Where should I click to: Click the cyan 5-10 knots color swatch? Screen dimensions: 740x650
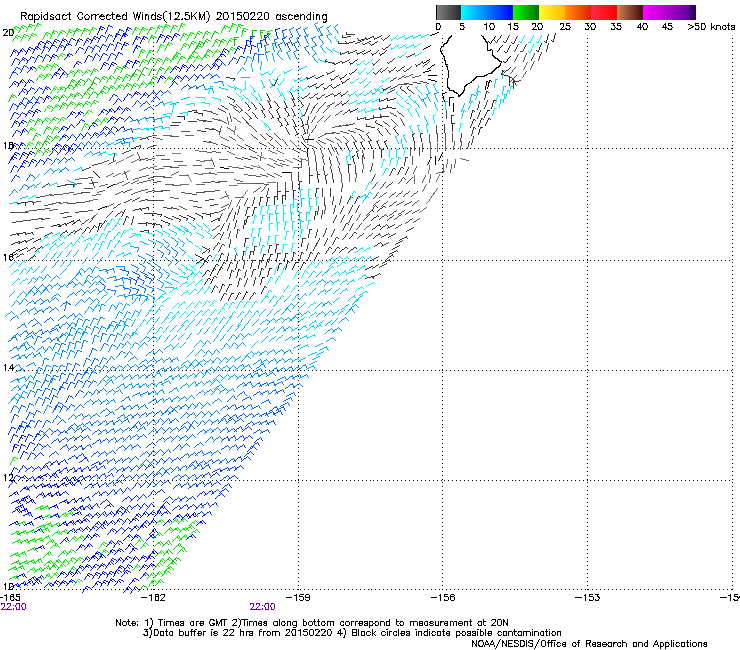pyautogui.click(x=474, y=12)
